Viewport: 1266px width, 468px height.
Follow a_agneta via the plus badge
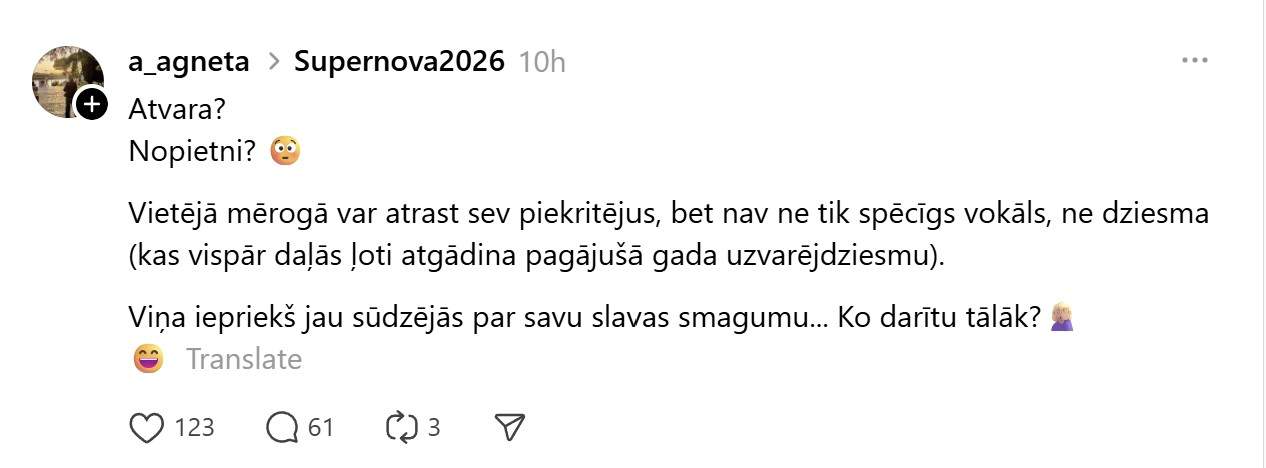coord(91,103)
